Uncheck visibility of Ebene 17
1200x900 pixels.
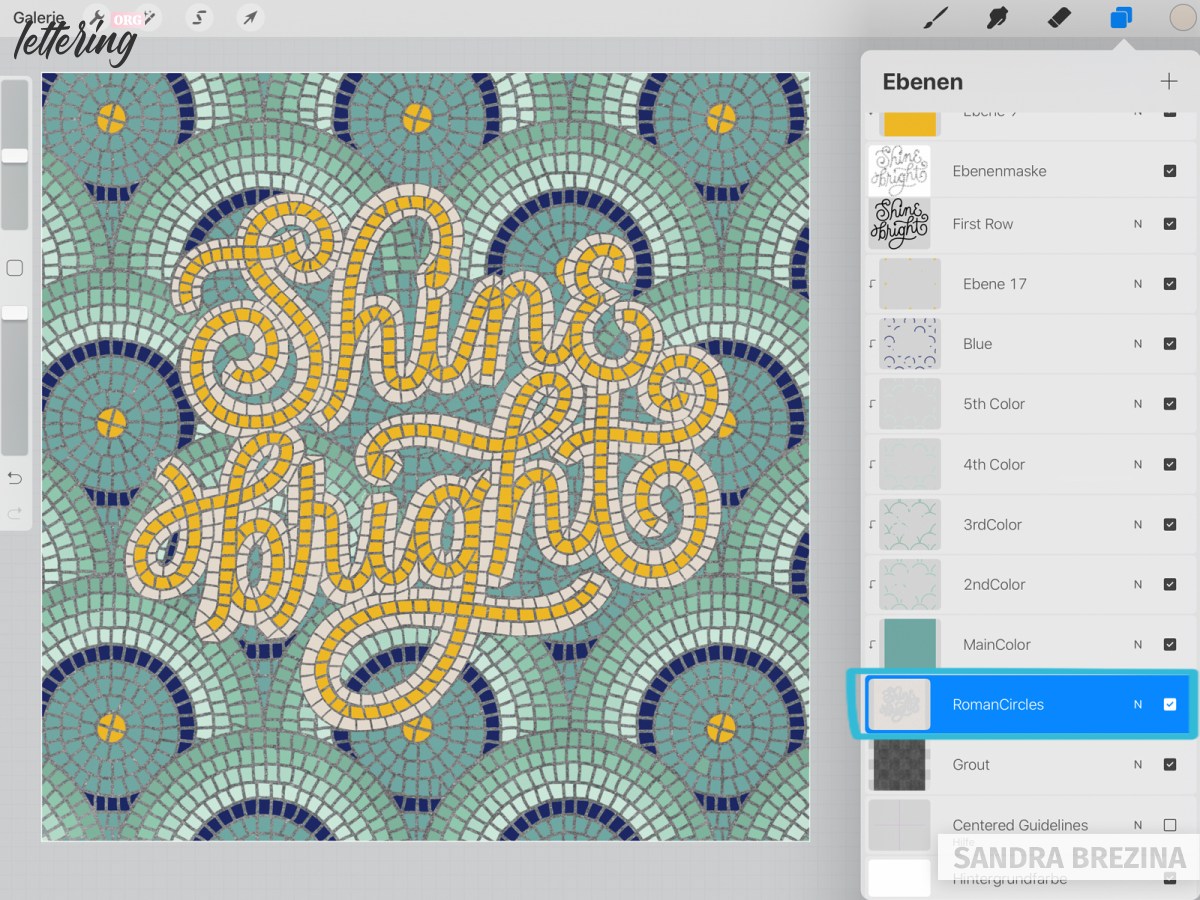click(x=1170, y=284)
